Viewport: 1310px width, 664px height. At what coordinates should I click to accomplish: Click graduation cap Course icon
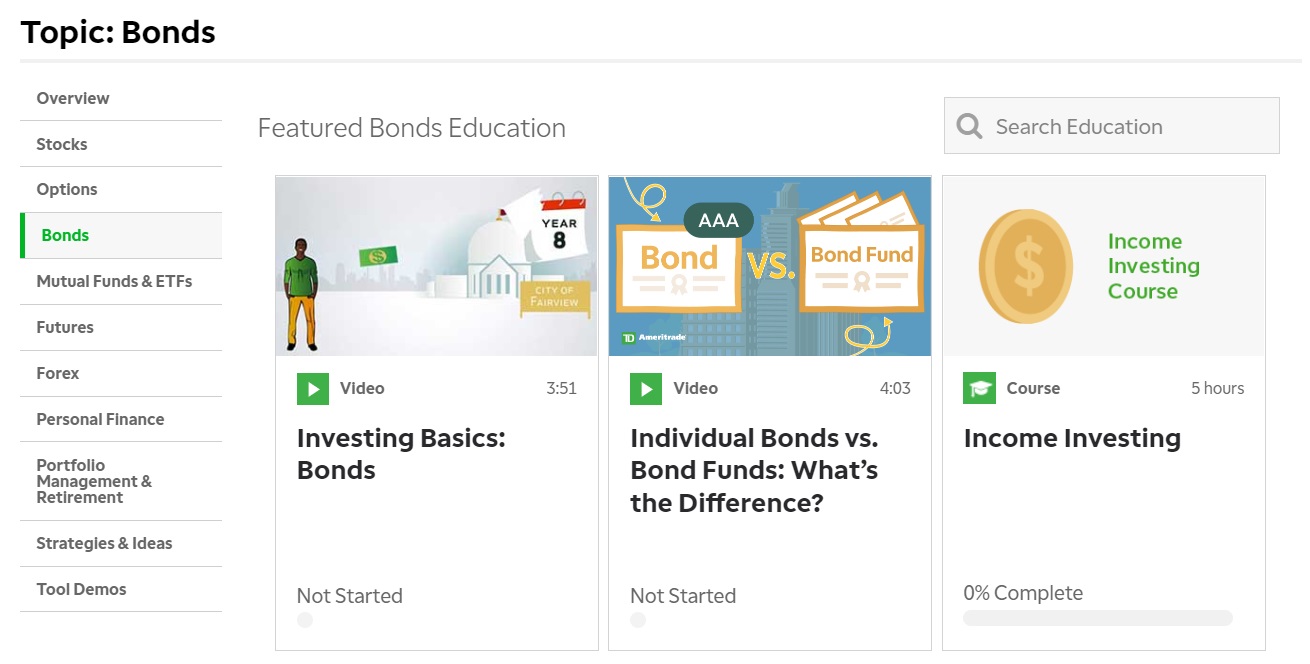pos(979,389)
